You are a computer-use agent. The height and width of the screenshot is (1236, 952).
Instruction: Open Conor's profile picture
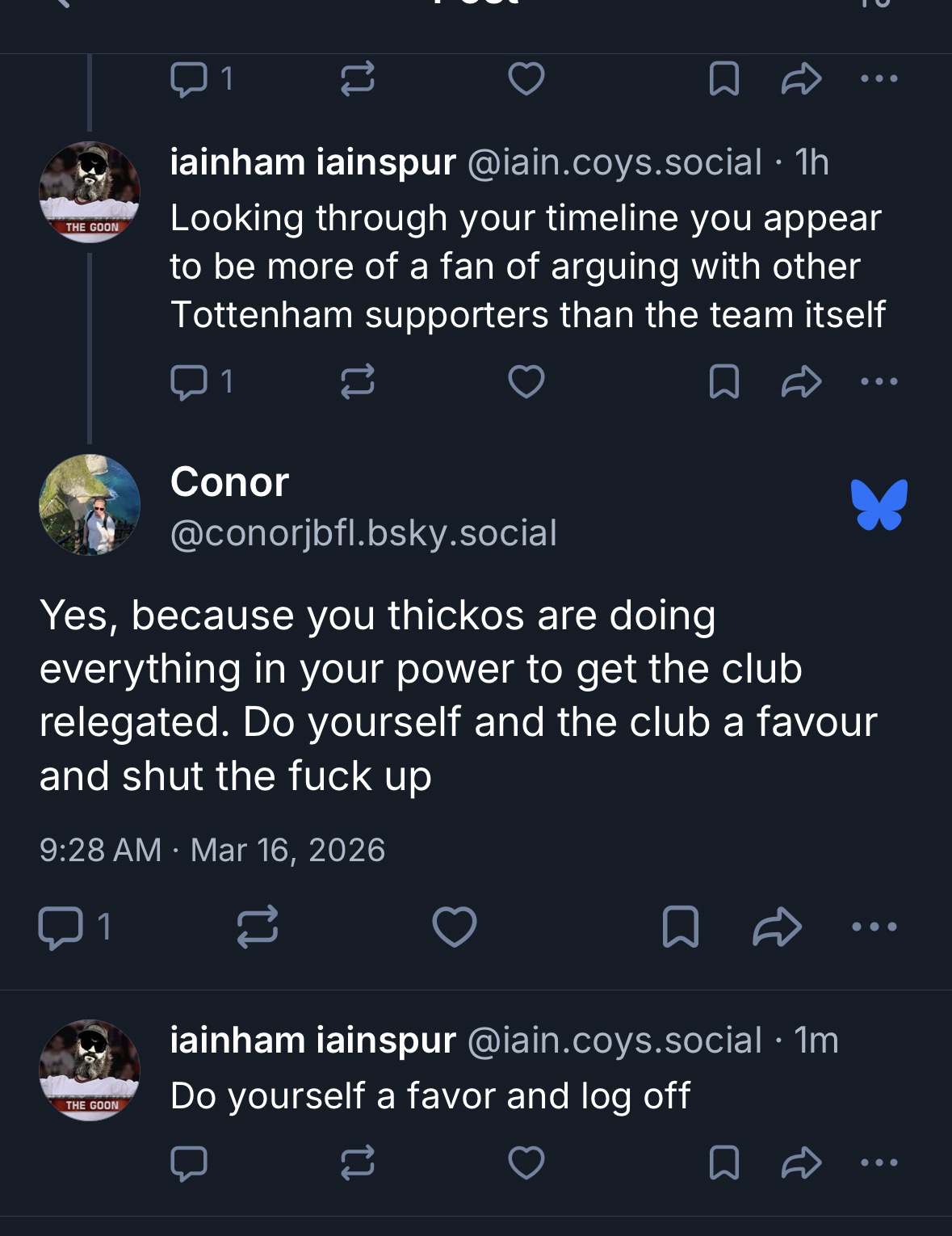(x=90, y=505)
